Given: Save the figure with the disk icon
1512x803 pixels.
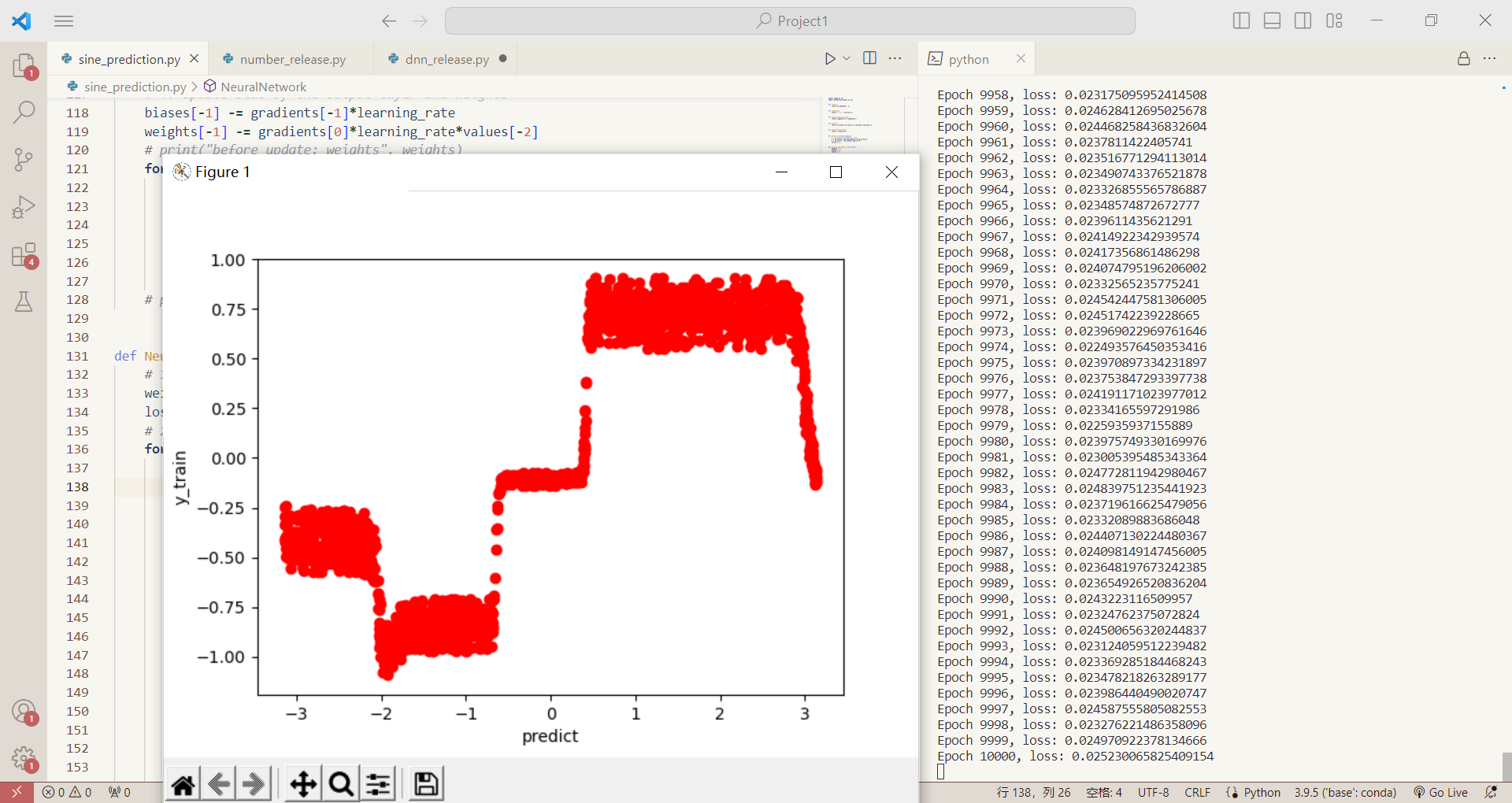Looking at the screenshot, I should coord(426,784).
